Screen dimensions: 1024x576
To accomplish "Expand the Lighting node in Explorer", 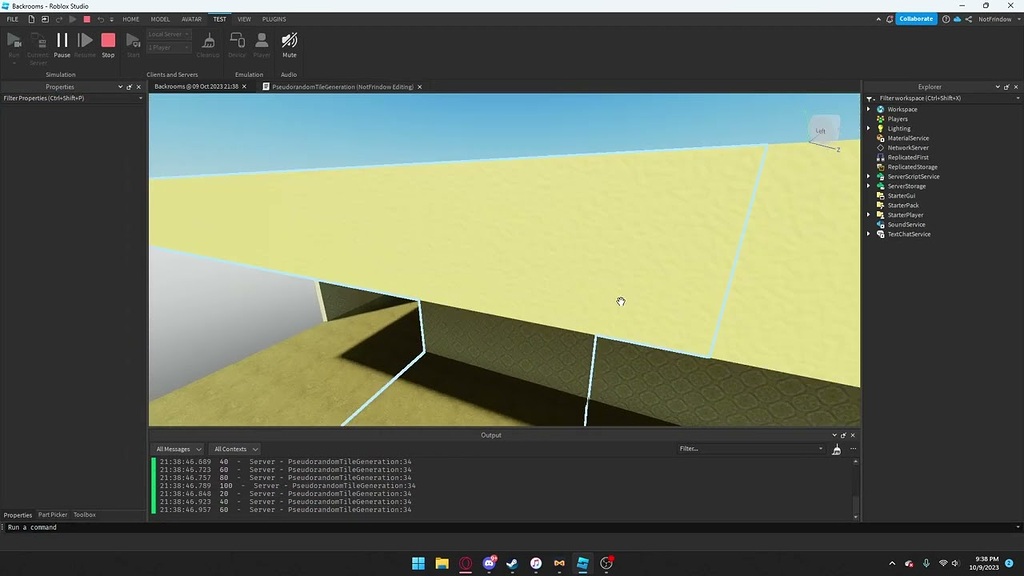I will click(870, 128).
